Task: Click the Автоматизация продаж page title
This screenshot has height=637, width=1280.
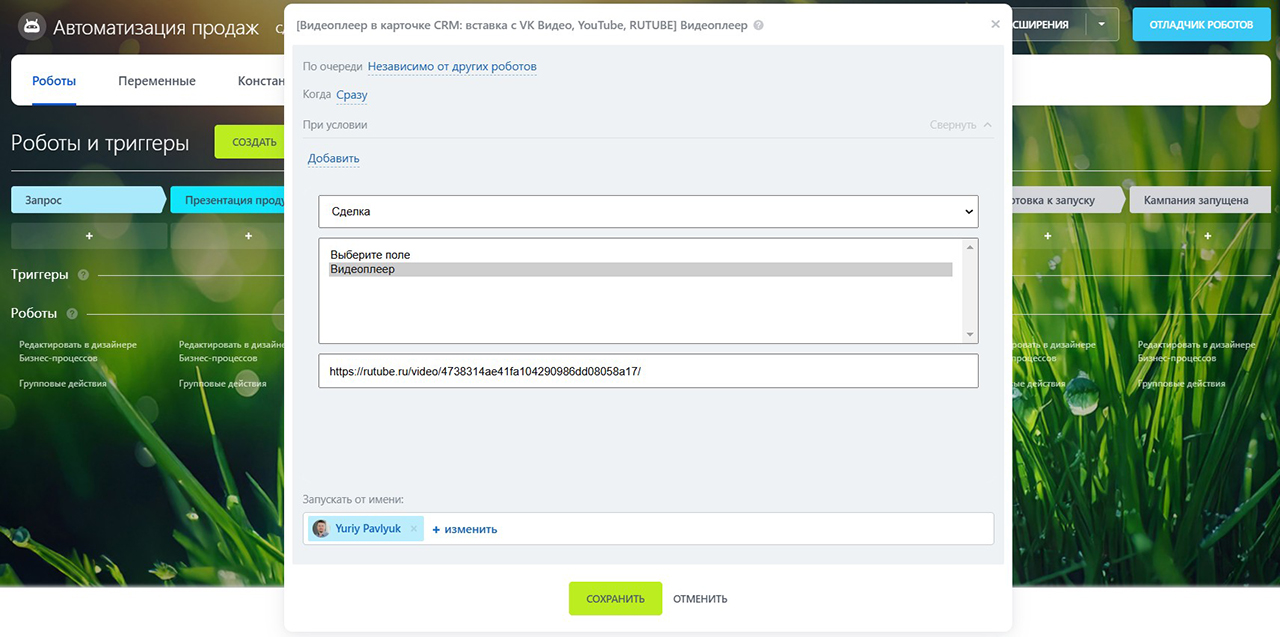Action: [x=155, y=27]
